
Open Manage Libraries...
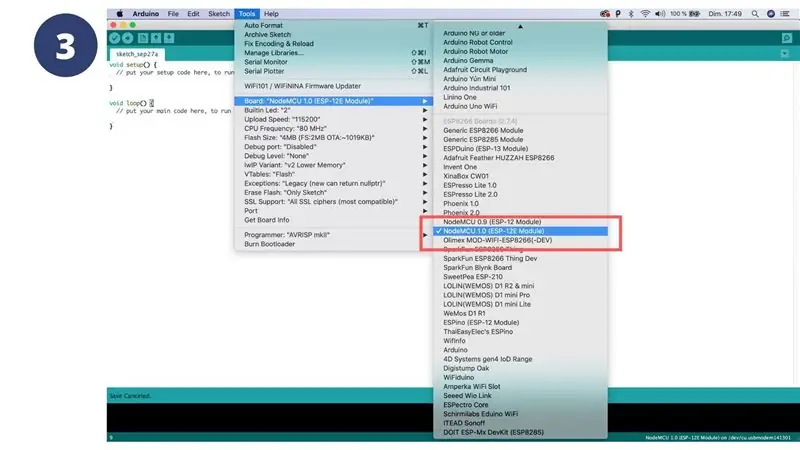tap(334, 53)
